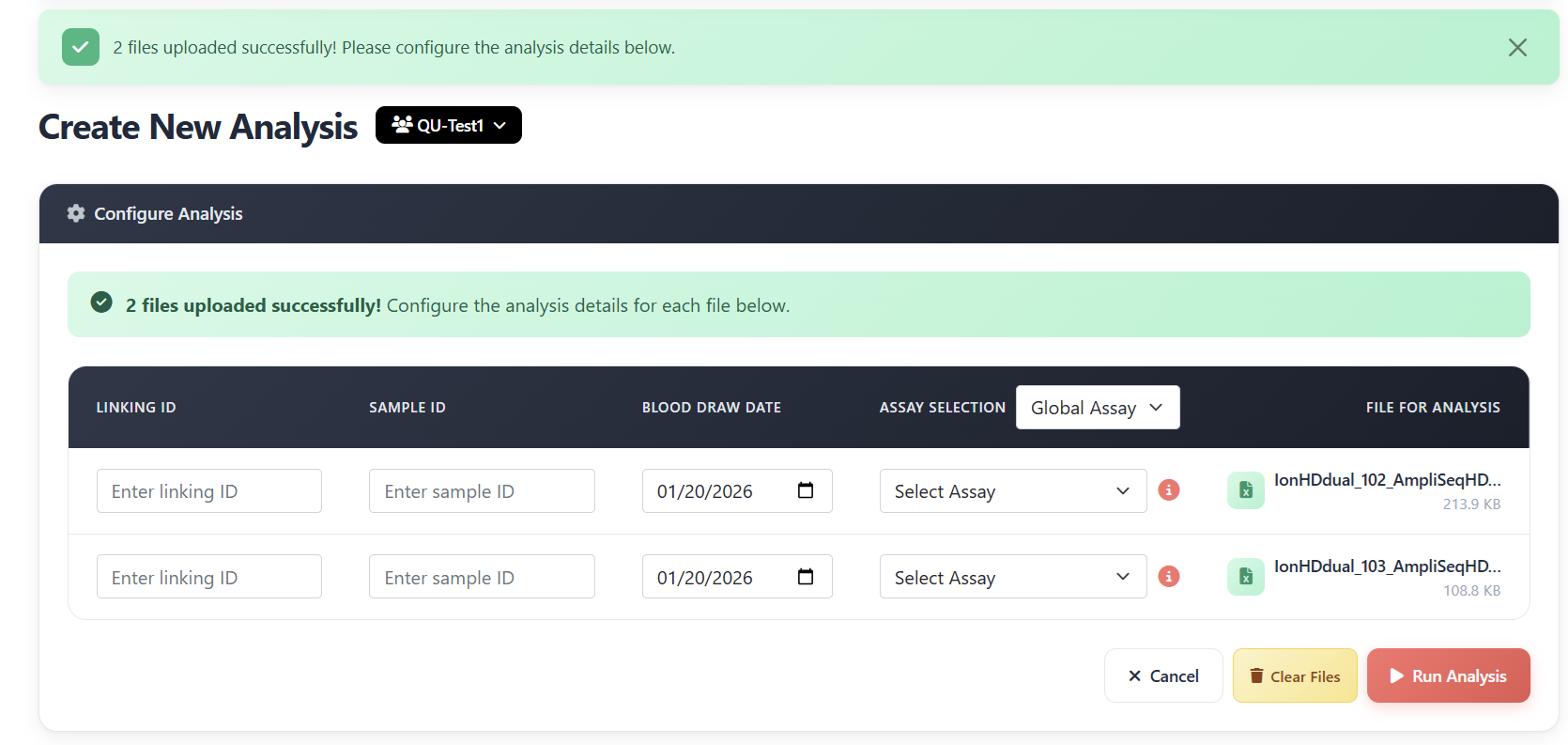Click first row Enter sample ID field
The image size is (1568, 745).
pyautogui.click(x=482, y=491)
